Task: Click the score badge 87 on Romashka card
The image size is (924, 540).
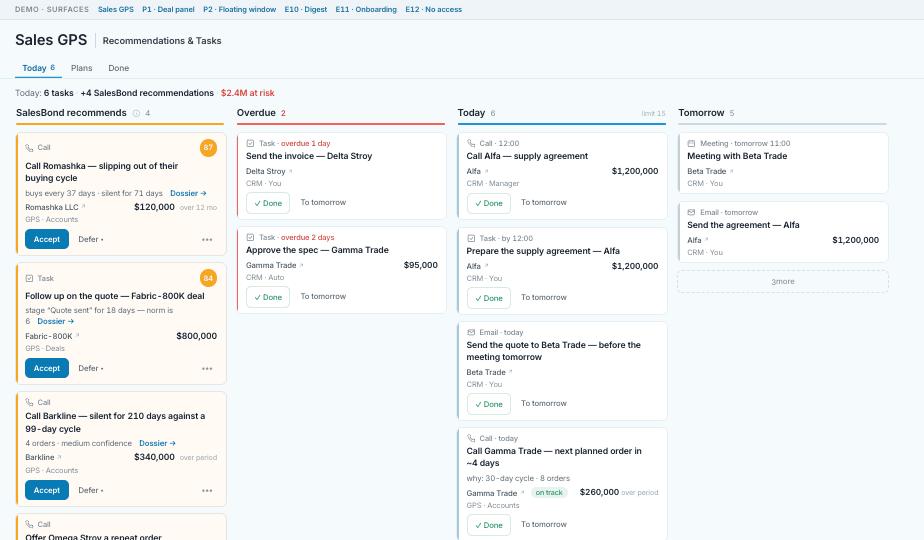Action: [x=208, y=147]
